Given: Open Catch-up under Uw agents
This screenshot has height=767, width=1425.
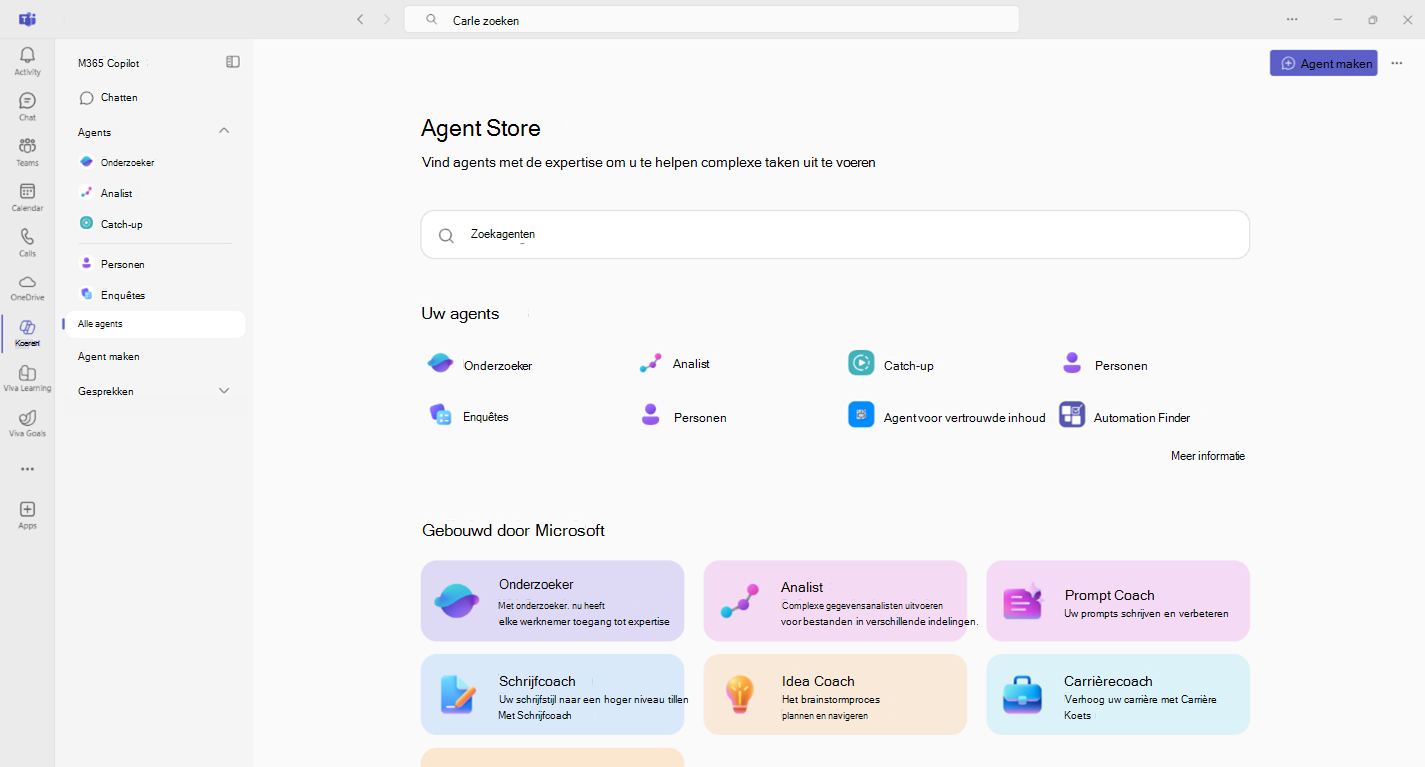Looking at the screenshot, I should tap(891, 365).
